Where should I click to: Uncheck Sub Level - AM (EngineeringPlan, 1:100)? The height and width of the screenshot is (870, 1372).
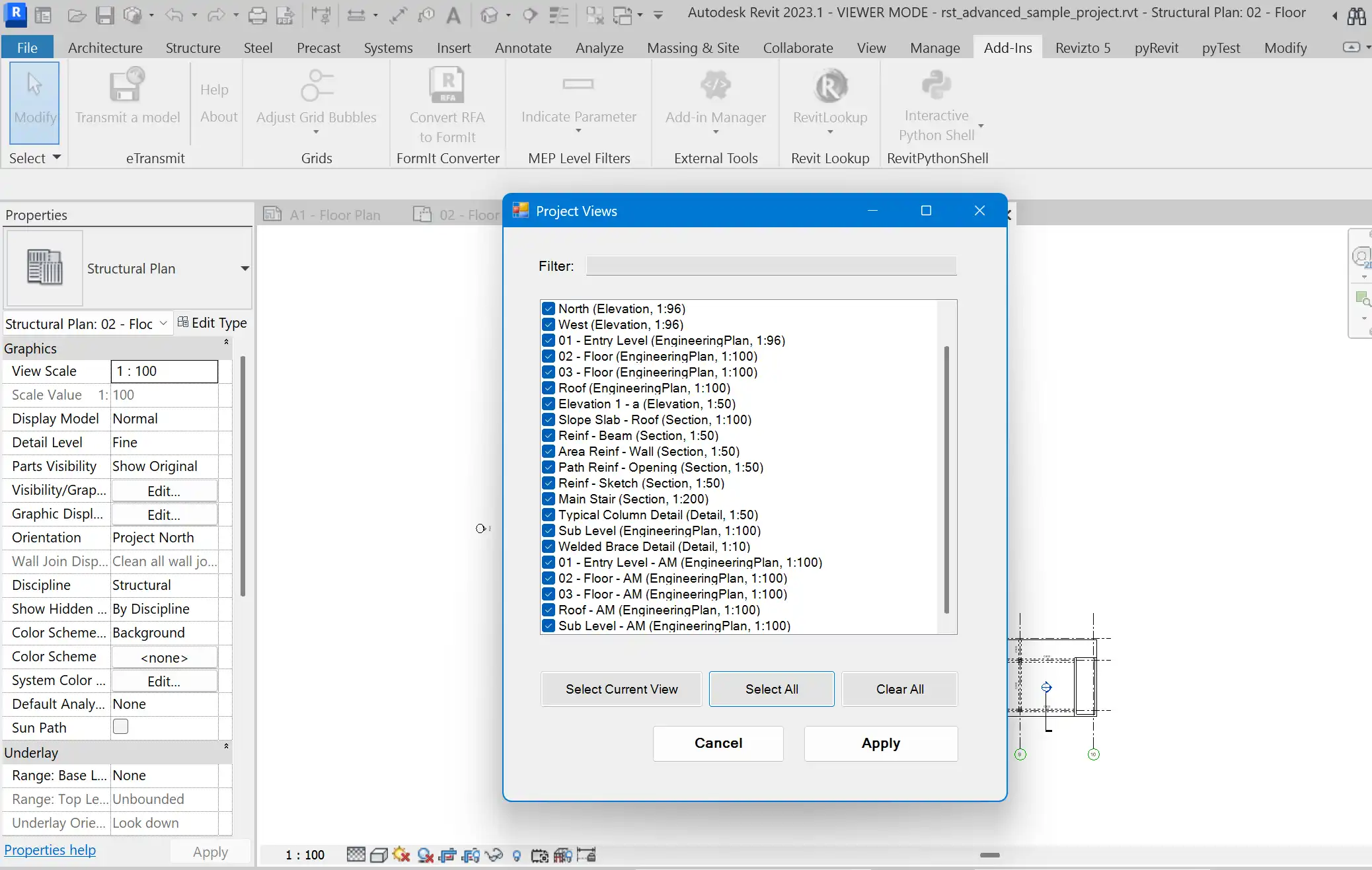tap(549, 626)
